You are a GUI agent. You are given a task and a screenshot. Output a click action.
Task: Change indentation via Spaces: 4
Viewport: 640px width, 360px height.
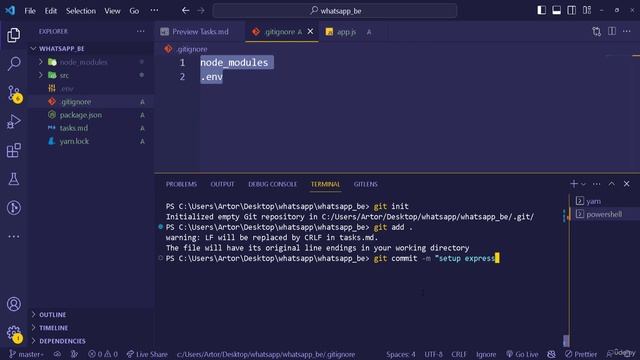point(400,354)
